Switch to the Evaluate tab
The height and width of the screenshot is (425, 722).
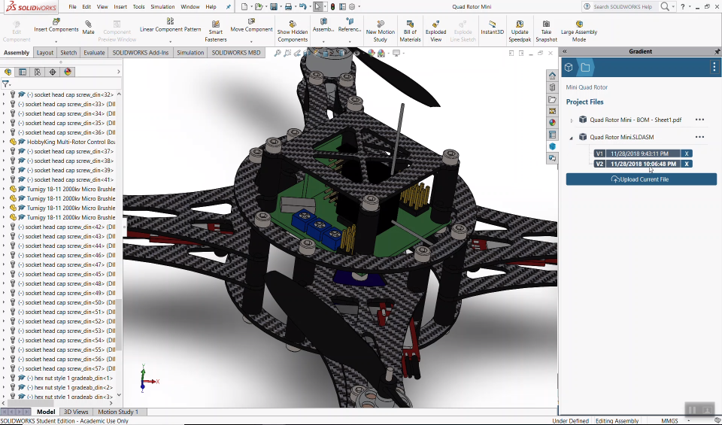pyautogui.click(x=94, y=52)
